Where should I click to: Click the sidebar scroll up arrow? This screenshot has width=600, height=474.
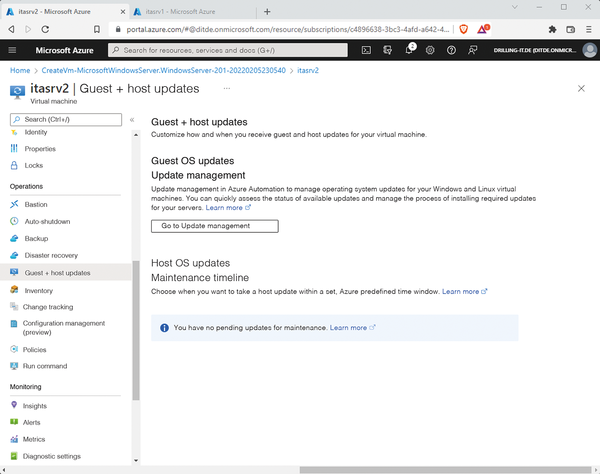point(136,135)
